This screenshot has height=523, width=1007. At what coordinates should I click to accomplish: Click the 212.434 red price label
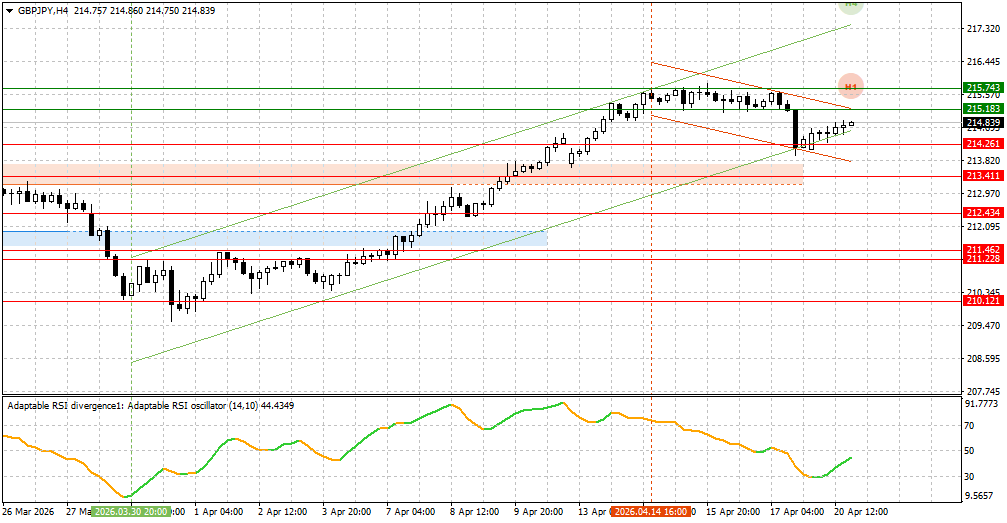click(983, 213)
